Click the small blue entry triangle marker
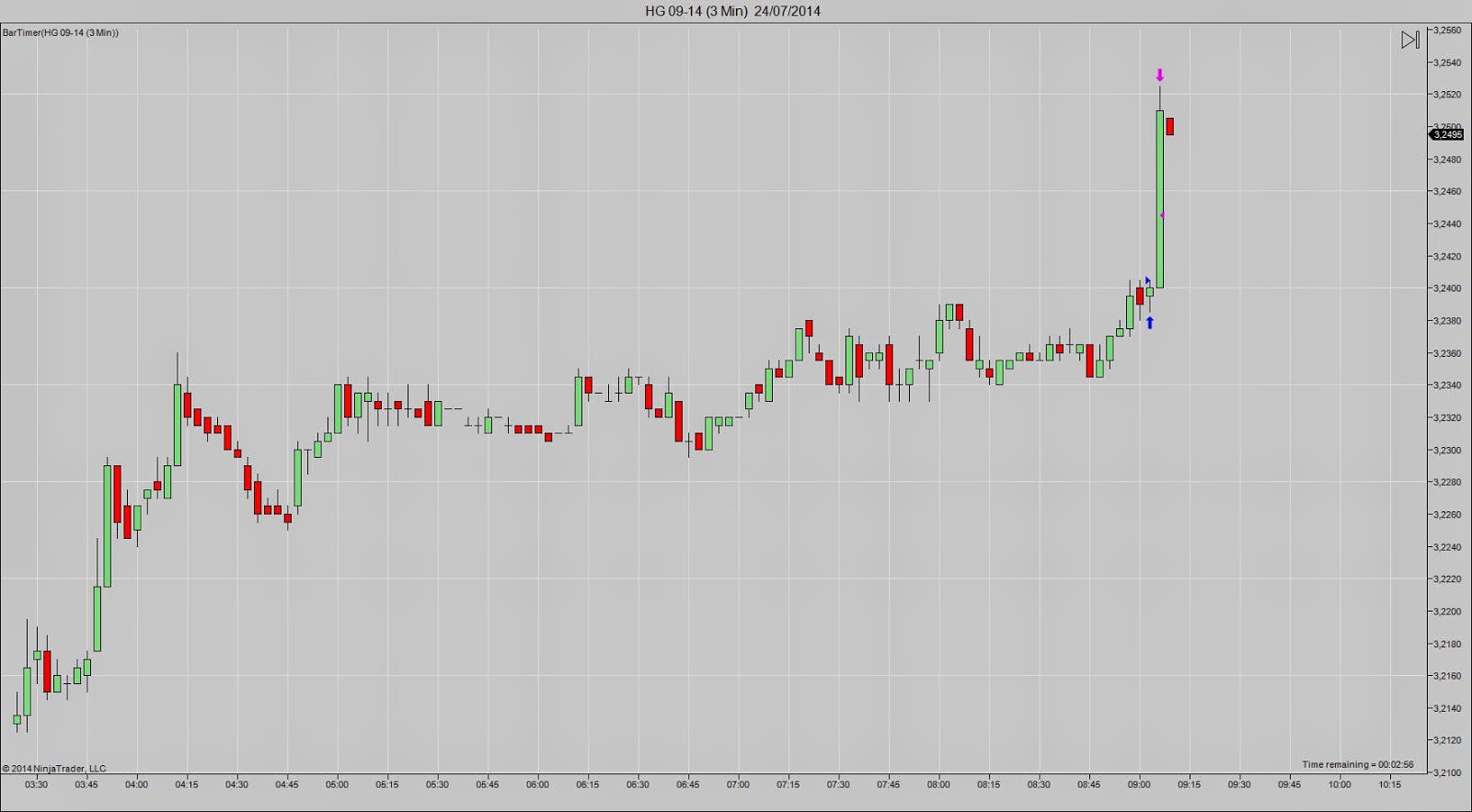 tap(1147, 280)
